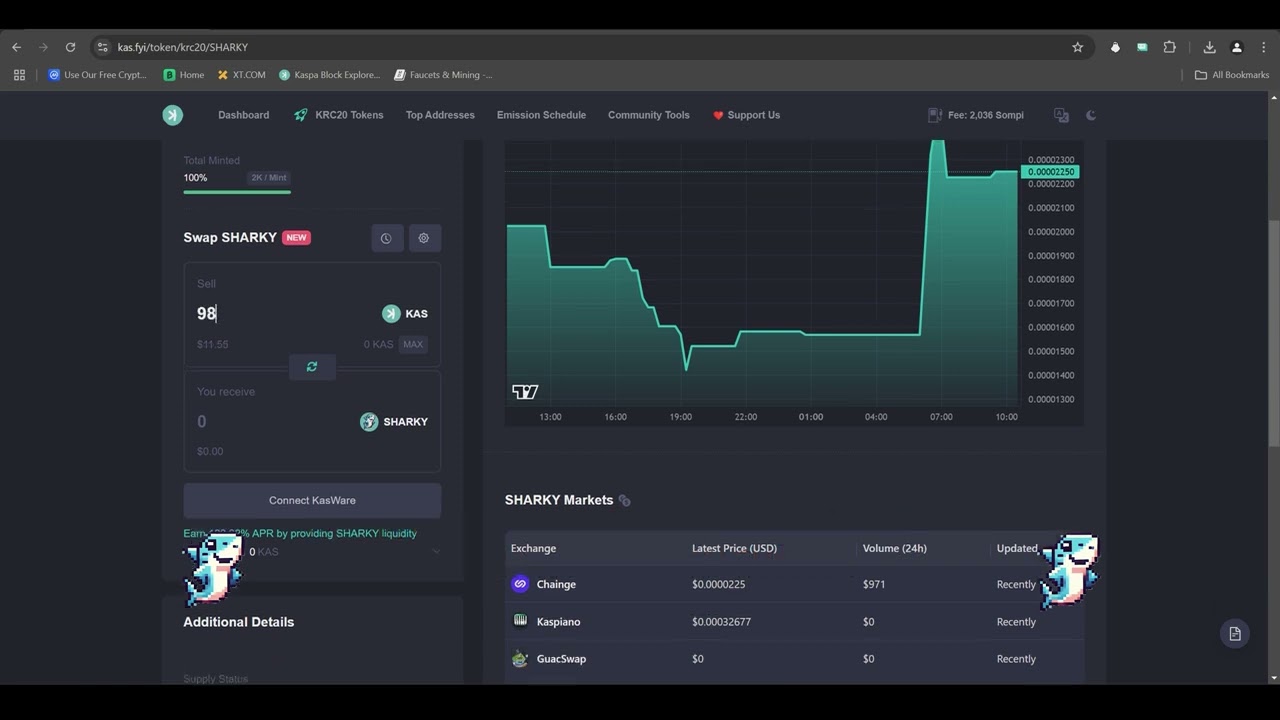The width and height of the screenshot is (1280, 720).
Task: Open the Dashboard menu item
Action: (243, 115)
